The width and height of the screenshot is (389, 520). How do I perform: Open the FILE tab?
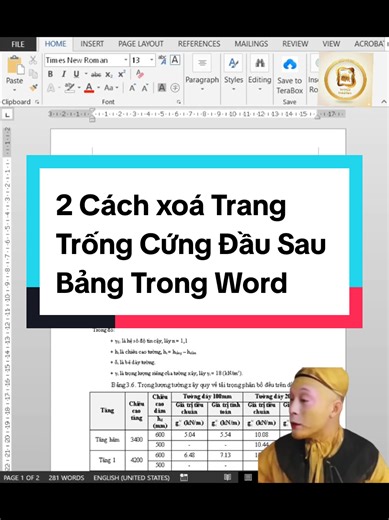click(x=18, y=44)
